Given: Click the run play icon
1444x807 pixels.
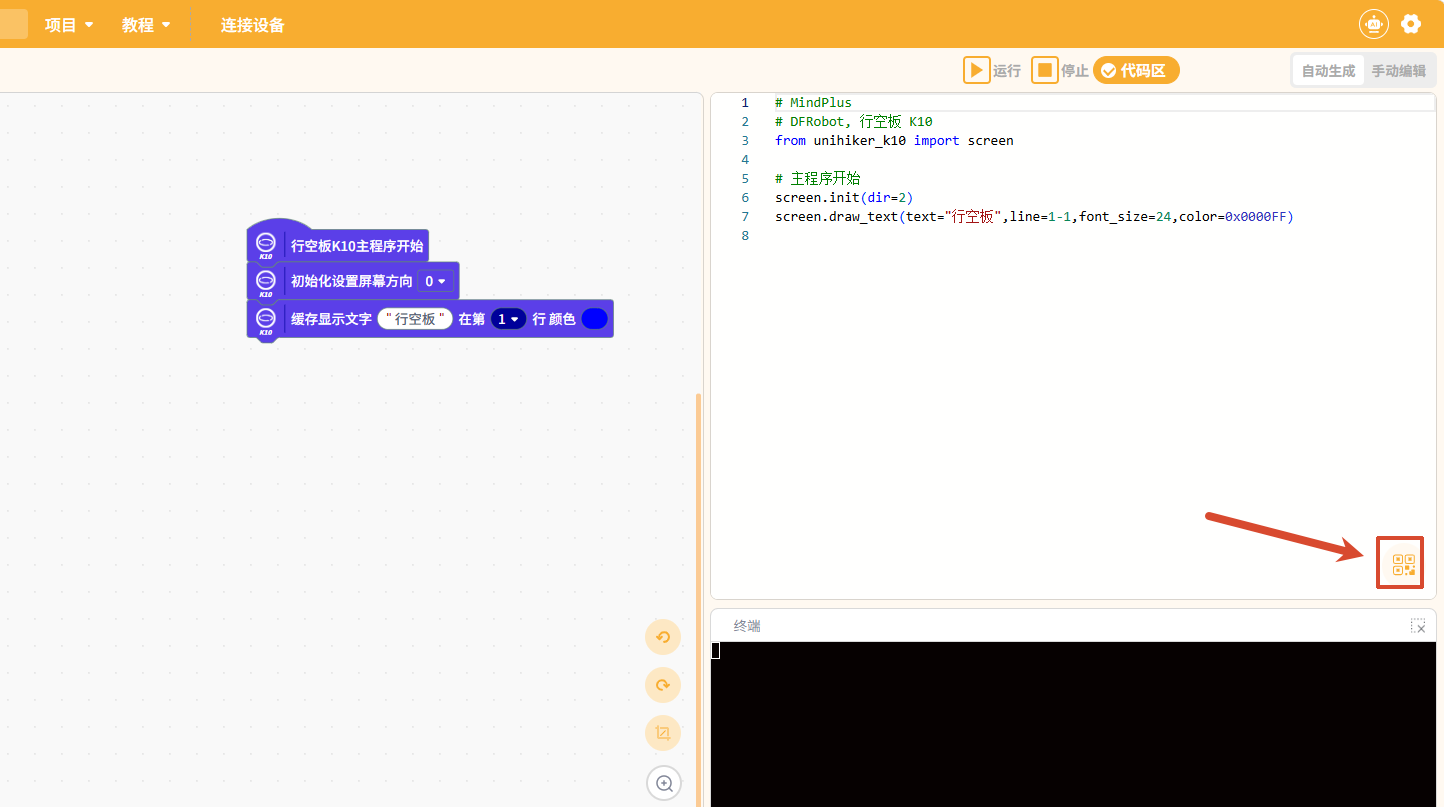Looking at the screenshot, I should pyautogui.click(x=976, y=70).
